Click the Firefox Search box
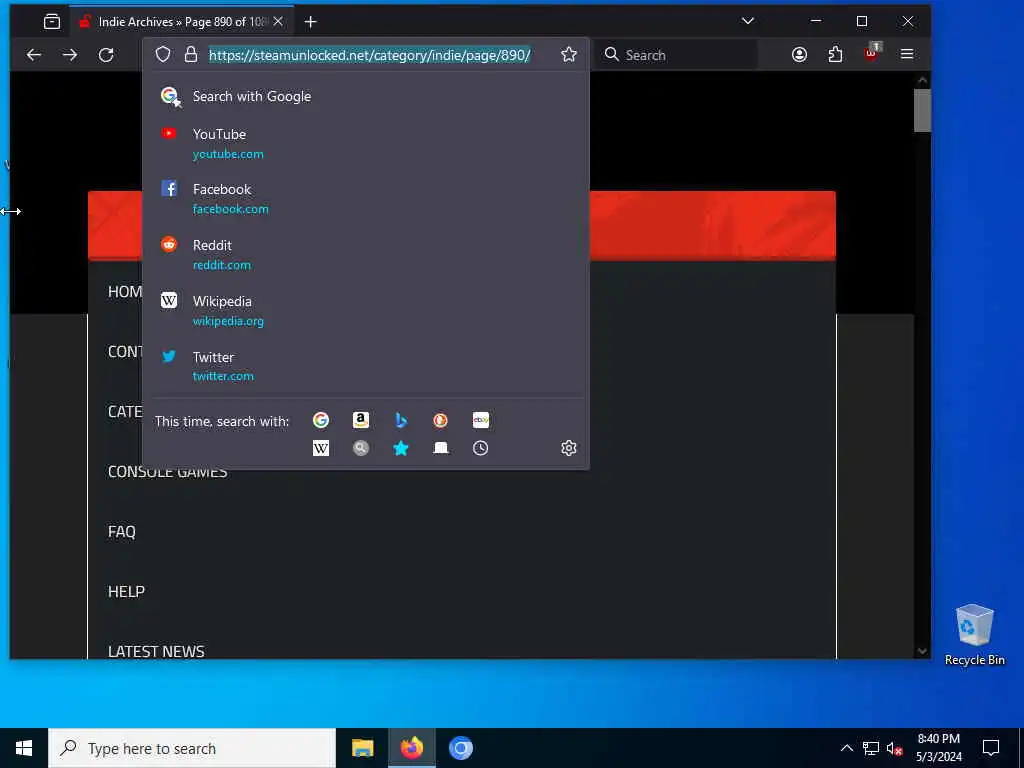 click(676, 55)
